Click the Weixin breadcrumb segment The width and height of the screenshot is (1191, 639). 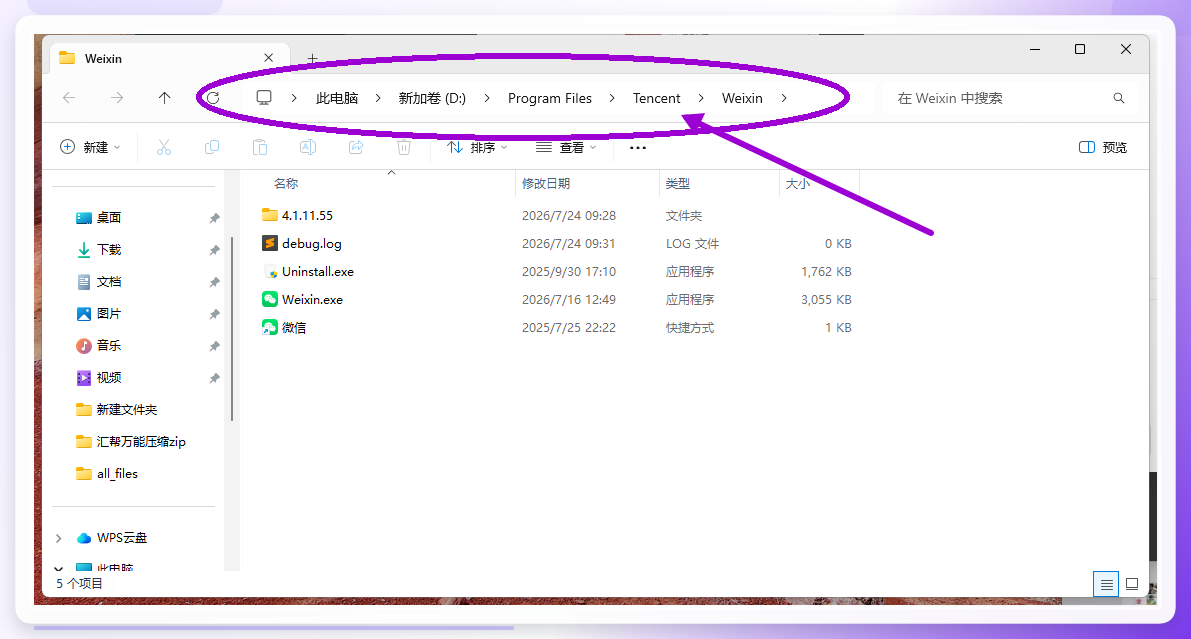click(742, 98)
